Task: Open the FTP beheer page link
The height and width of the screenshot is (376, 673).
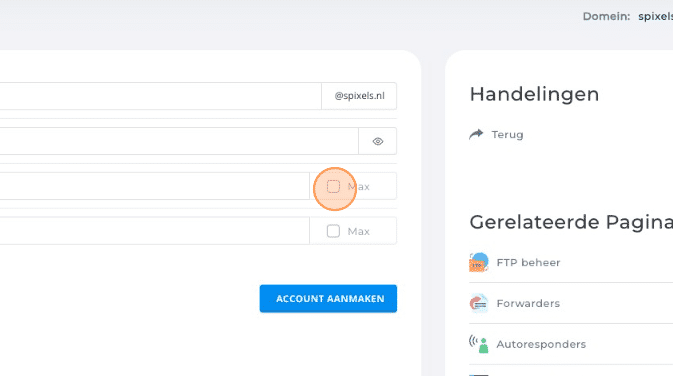Action: [x=528, y=262]
